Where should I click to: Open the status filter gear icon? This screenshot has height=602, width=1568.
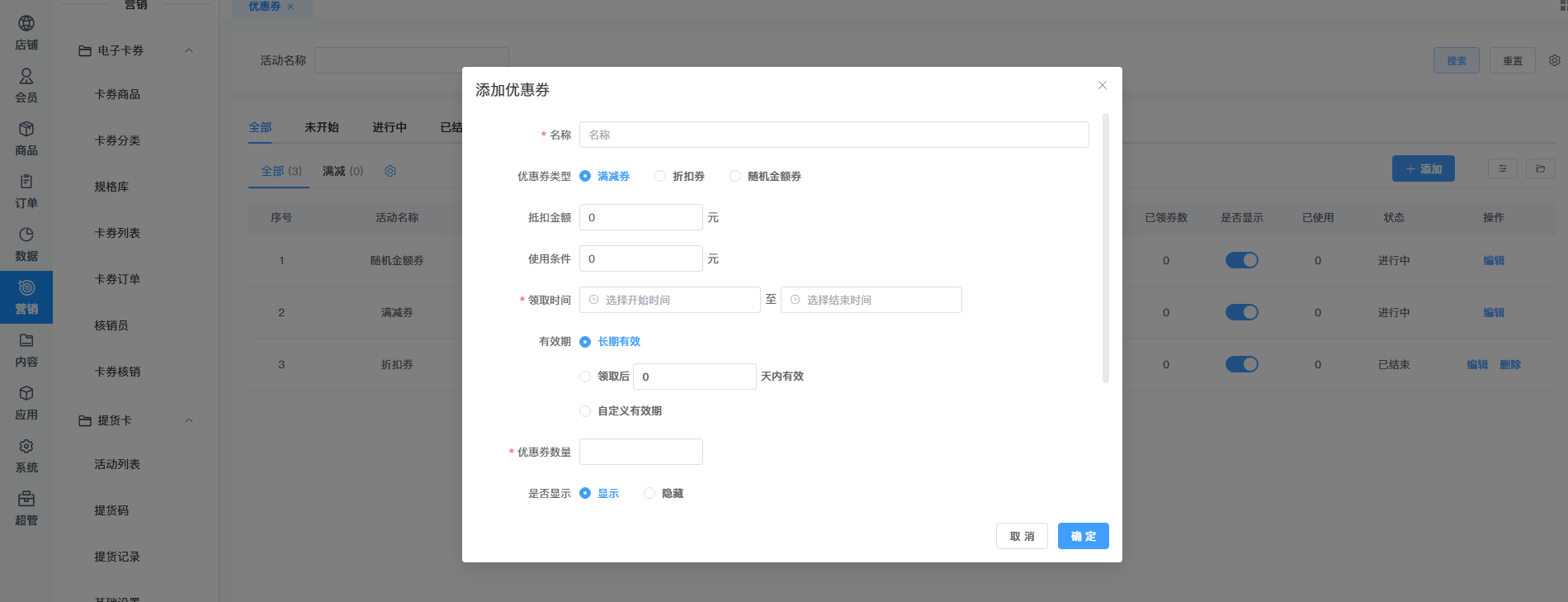(x=390, y=171)
